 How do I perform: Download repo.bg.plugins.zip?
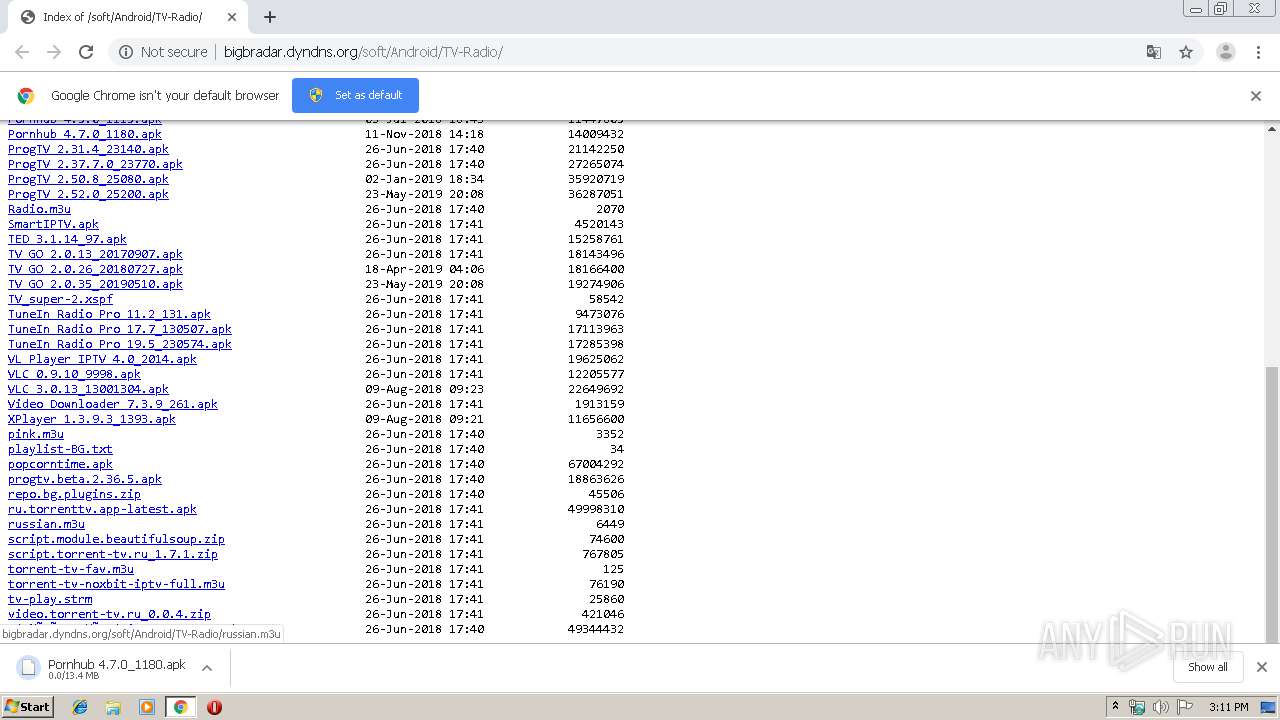pos(74,494)
